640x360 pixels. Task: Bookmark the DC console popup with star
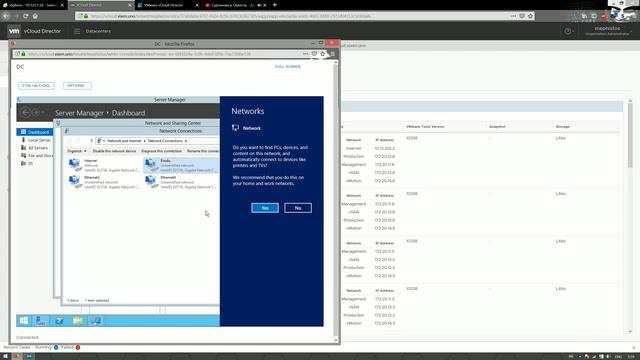pyautogui.click(x=322, y=54)
